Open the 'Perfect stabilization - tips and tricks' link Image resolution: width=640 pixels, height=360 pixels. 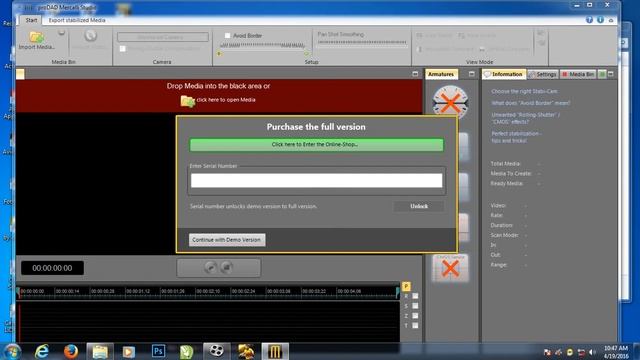(x=516, y=137)
